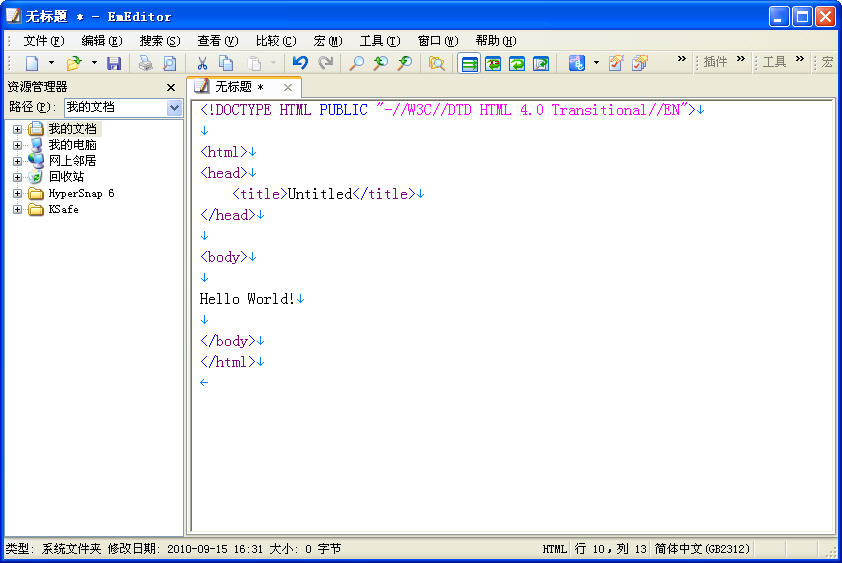The image size is (842, 563).
Task: Click the New file toolbar icon
Action: tap(32, 63)
